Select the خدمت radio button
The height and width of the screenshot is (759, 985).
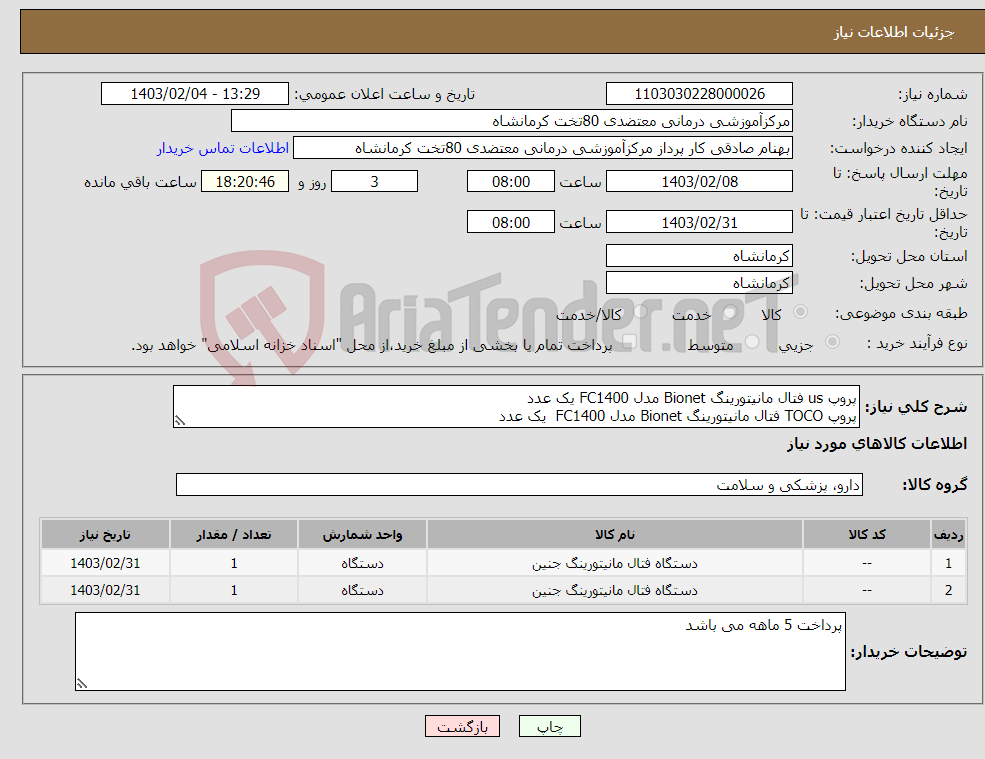tap(729, 312)
